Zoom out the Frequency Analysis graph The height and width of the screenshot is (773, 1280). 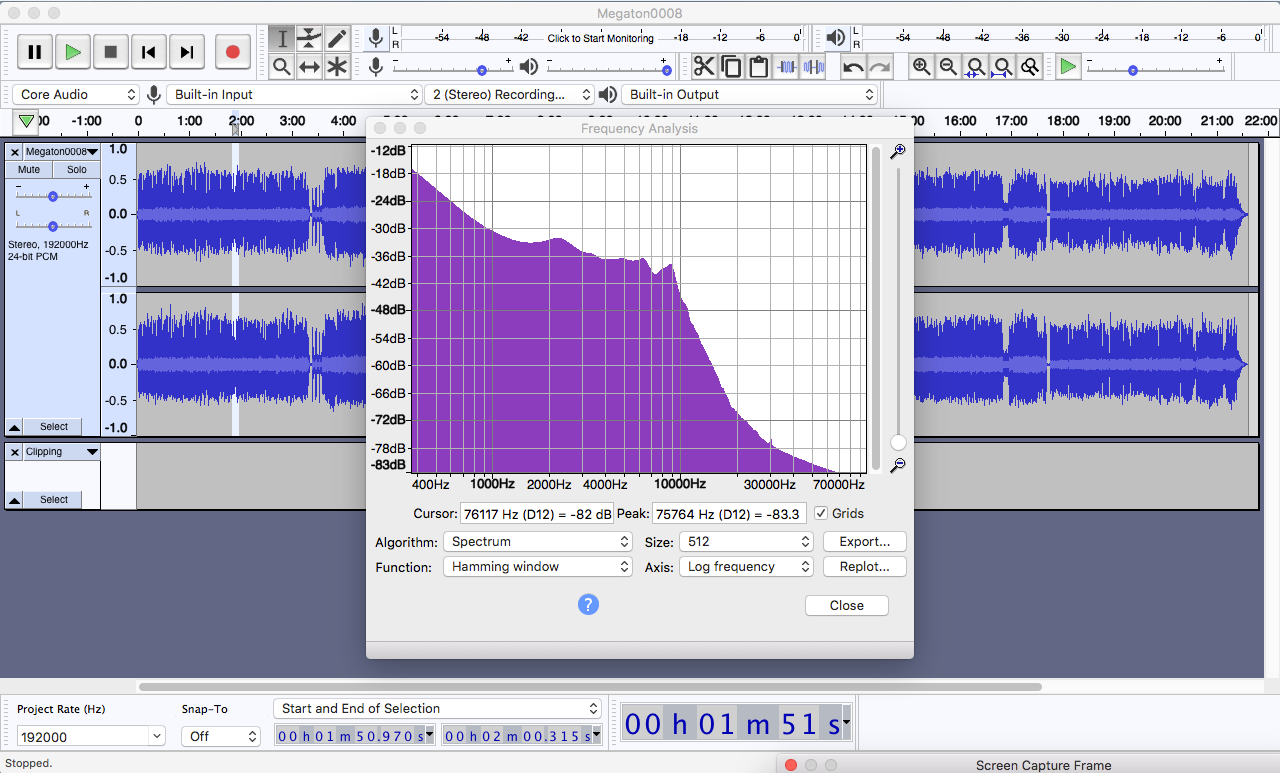coord(897,465)
